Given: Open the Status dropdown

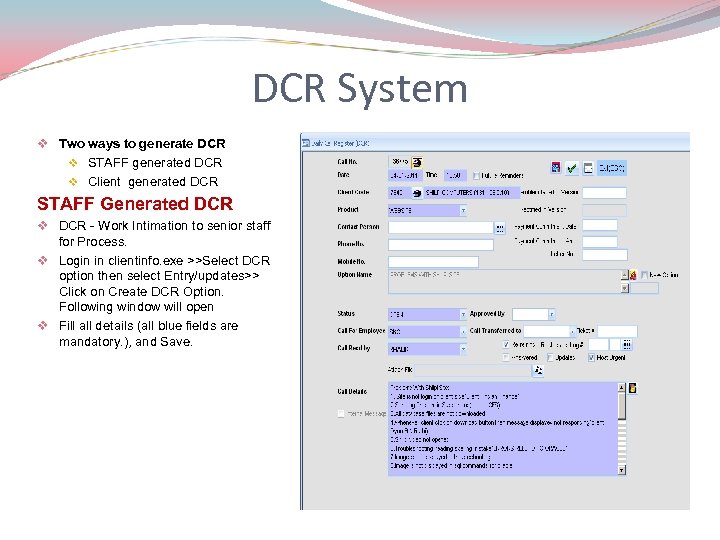Looking at the screenshot, I should (463, 315).
